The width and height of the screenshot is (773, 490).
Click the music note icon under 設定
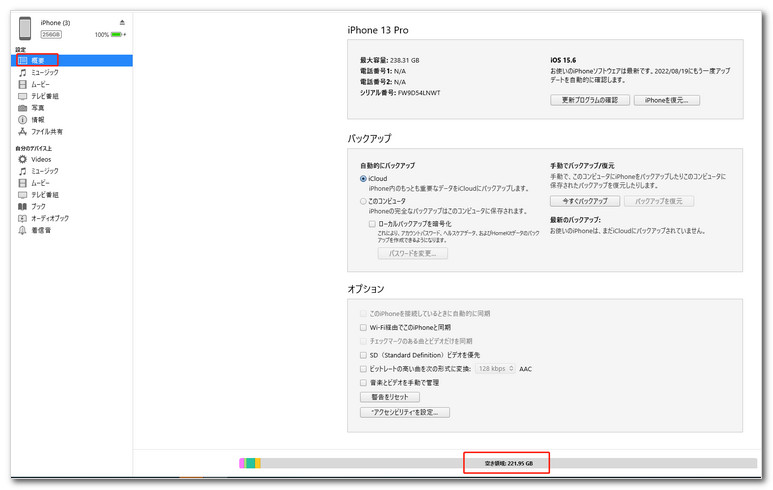22,72
